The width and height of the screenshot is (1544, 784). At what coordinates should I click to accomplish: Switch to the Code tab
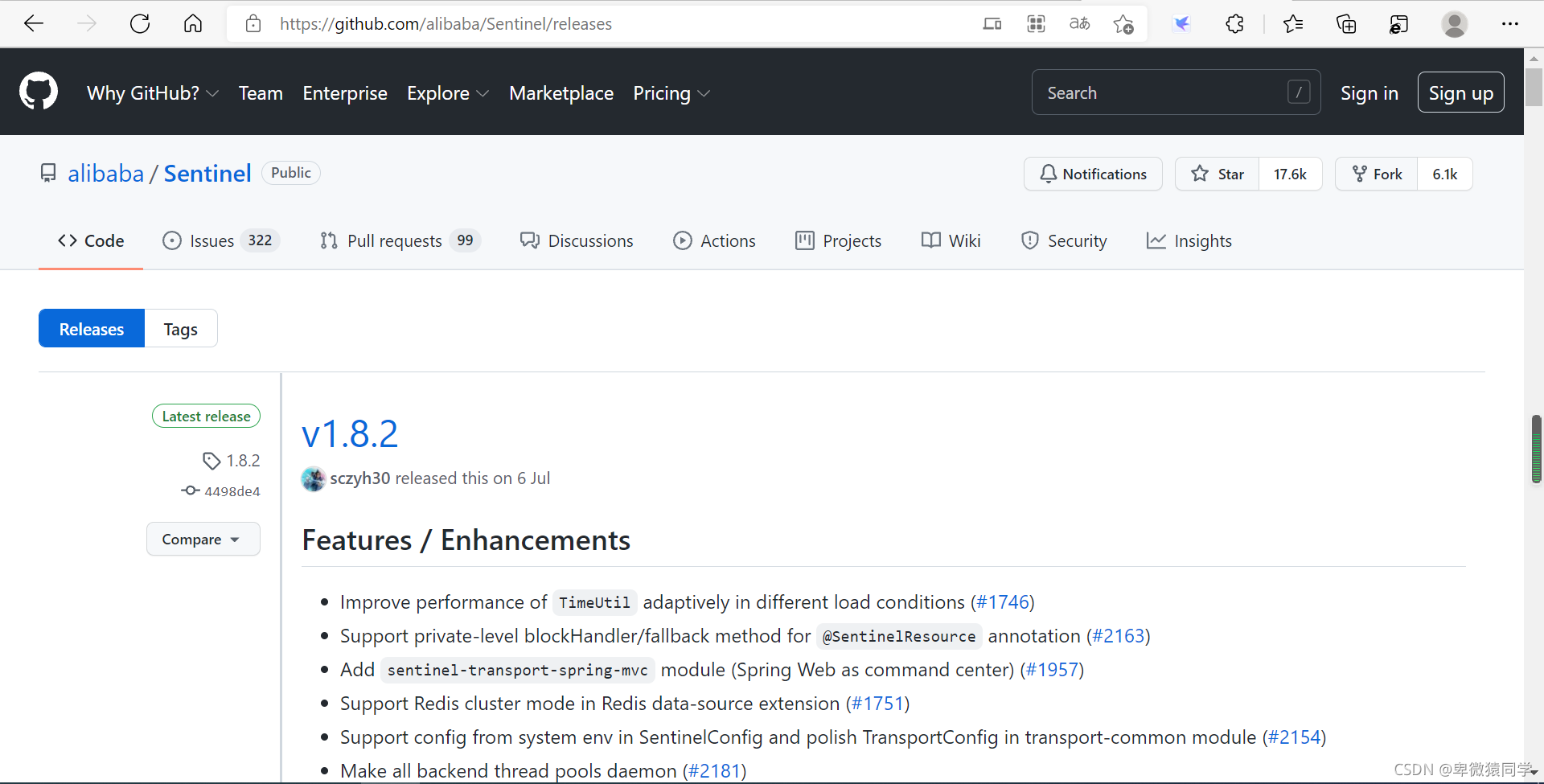tap(91, 240)
